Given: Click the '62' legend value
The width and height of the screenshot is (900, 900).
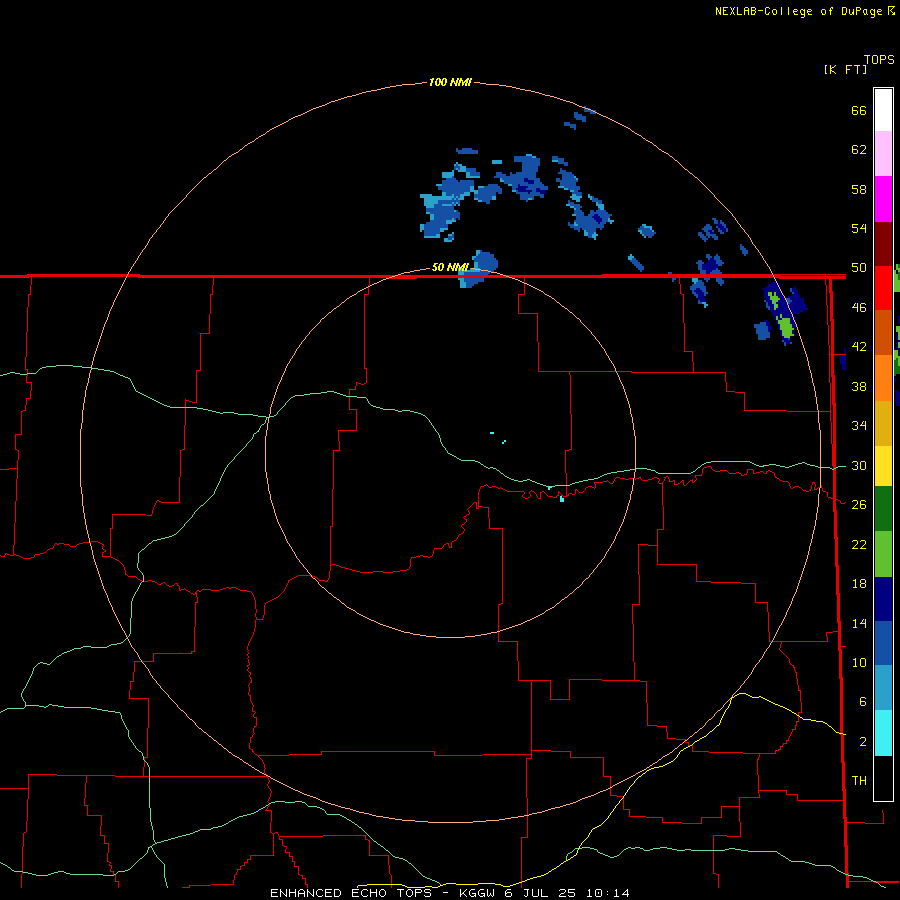Looking at the screenshot, I should 859,150.
